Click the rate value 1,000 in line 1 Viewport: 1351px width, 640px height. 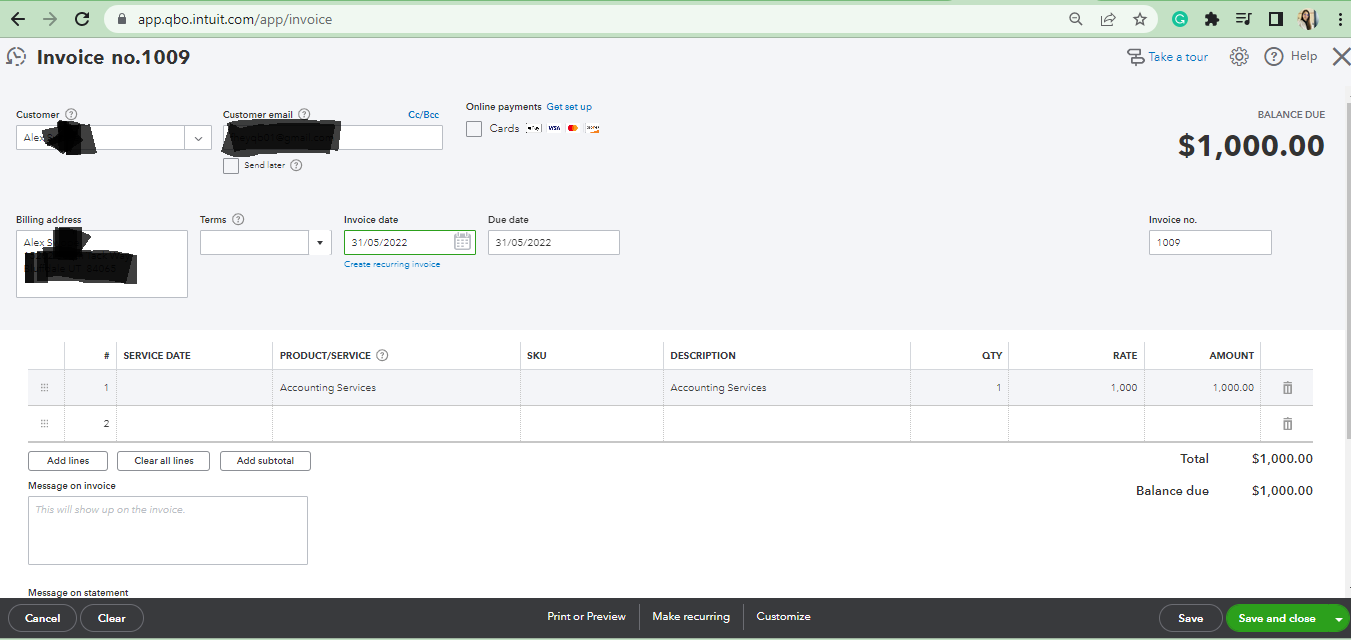pos(1124,388)
